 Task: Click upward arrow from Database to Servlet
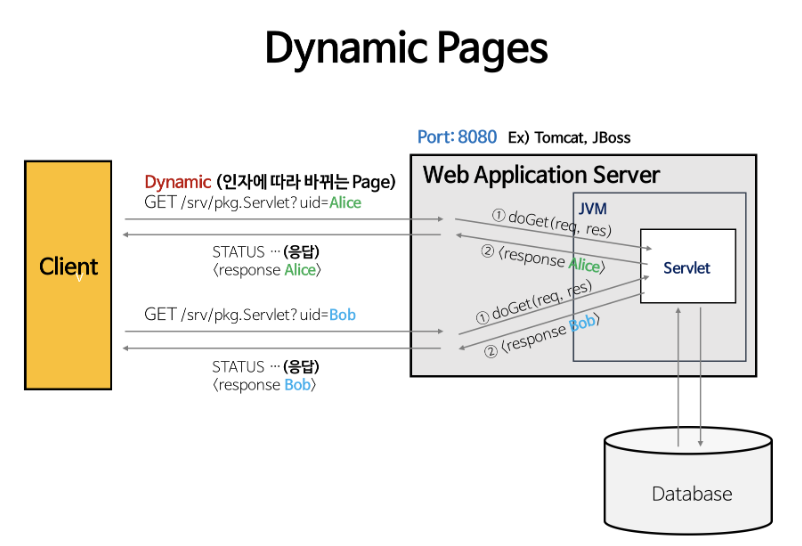[678, 377]
